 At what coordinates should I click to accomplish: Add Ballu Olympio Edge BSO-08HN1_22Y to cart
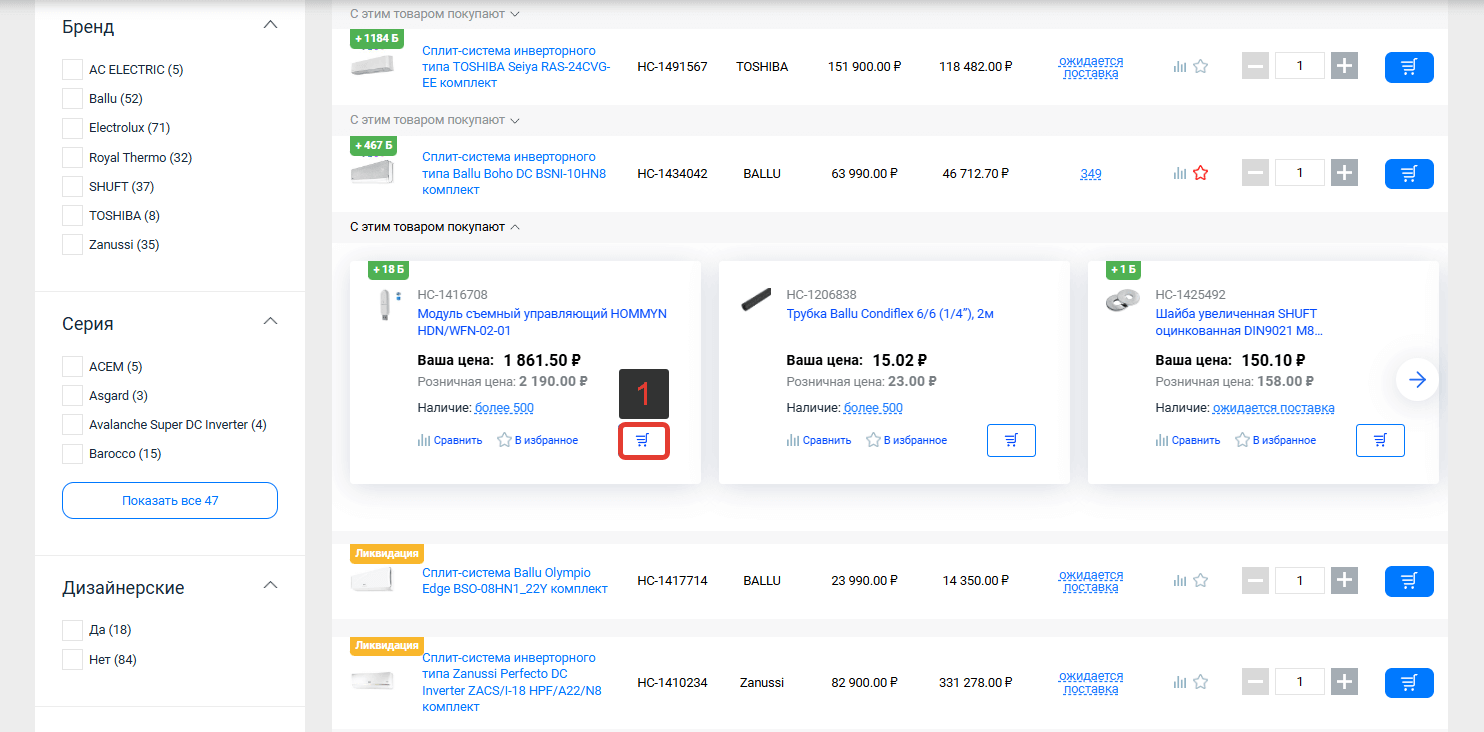tap(1409, 581)
